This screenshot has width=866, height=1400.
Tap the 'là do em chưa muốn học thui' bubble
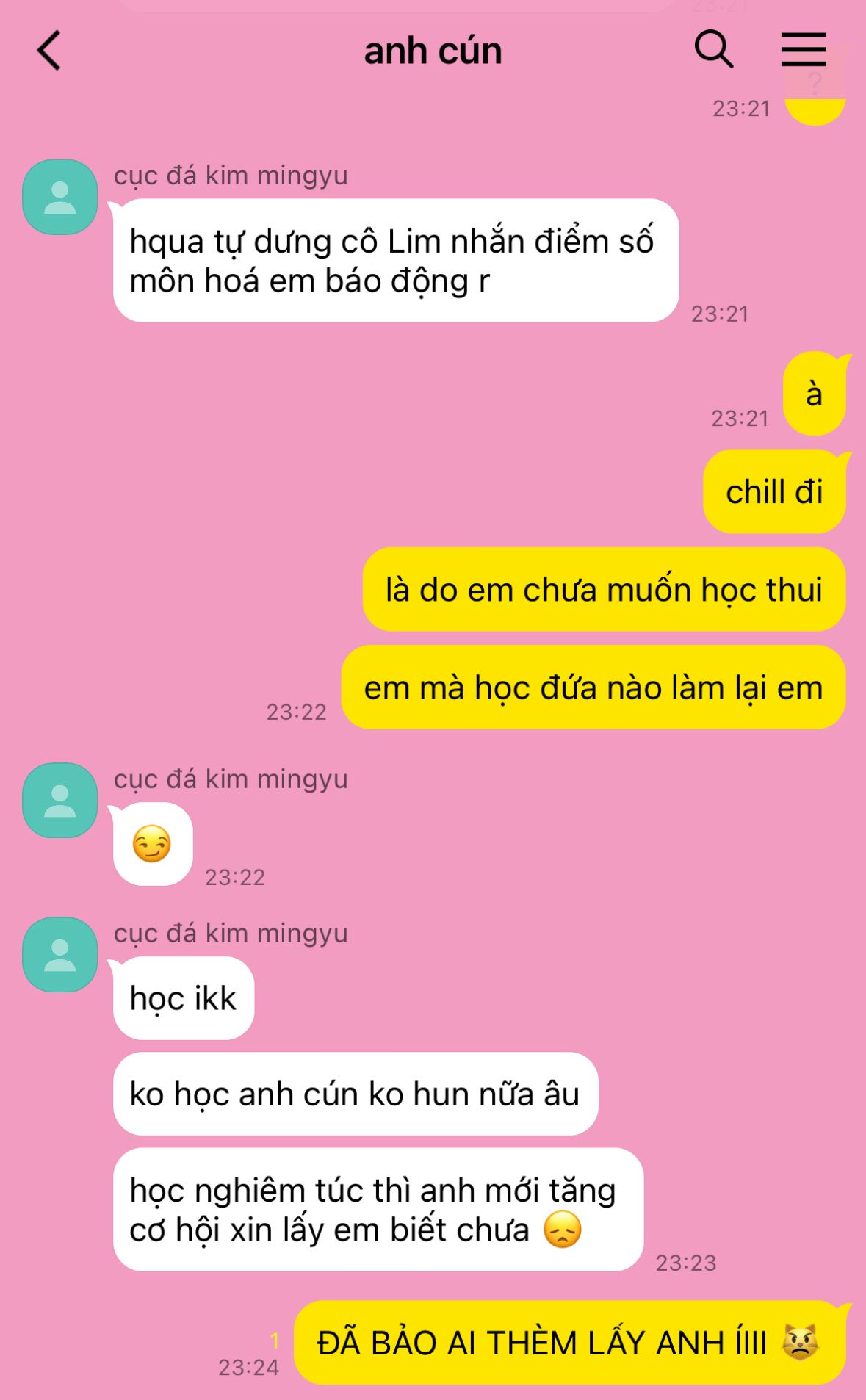604,589
